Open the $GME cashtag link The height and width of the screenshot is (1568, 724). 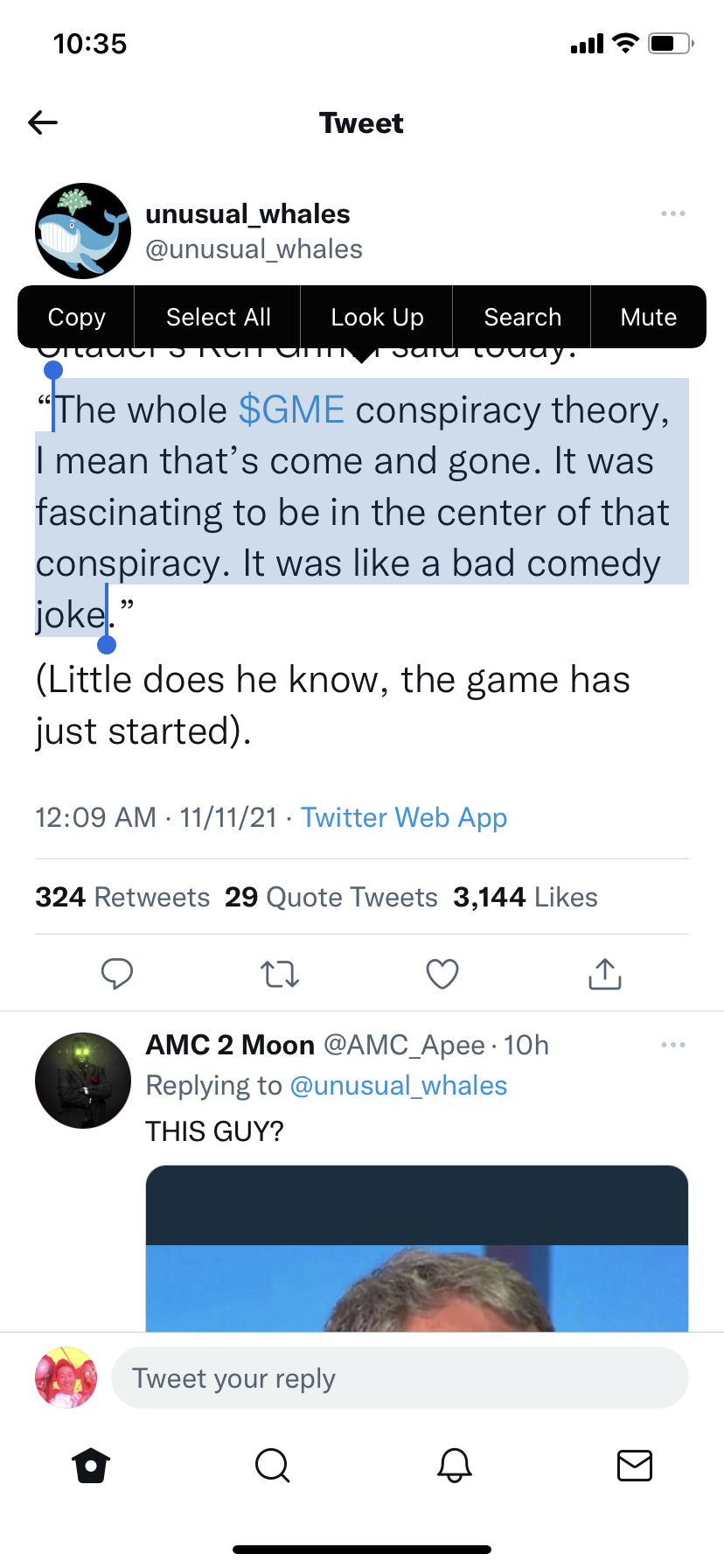click(x=291, y=409)
